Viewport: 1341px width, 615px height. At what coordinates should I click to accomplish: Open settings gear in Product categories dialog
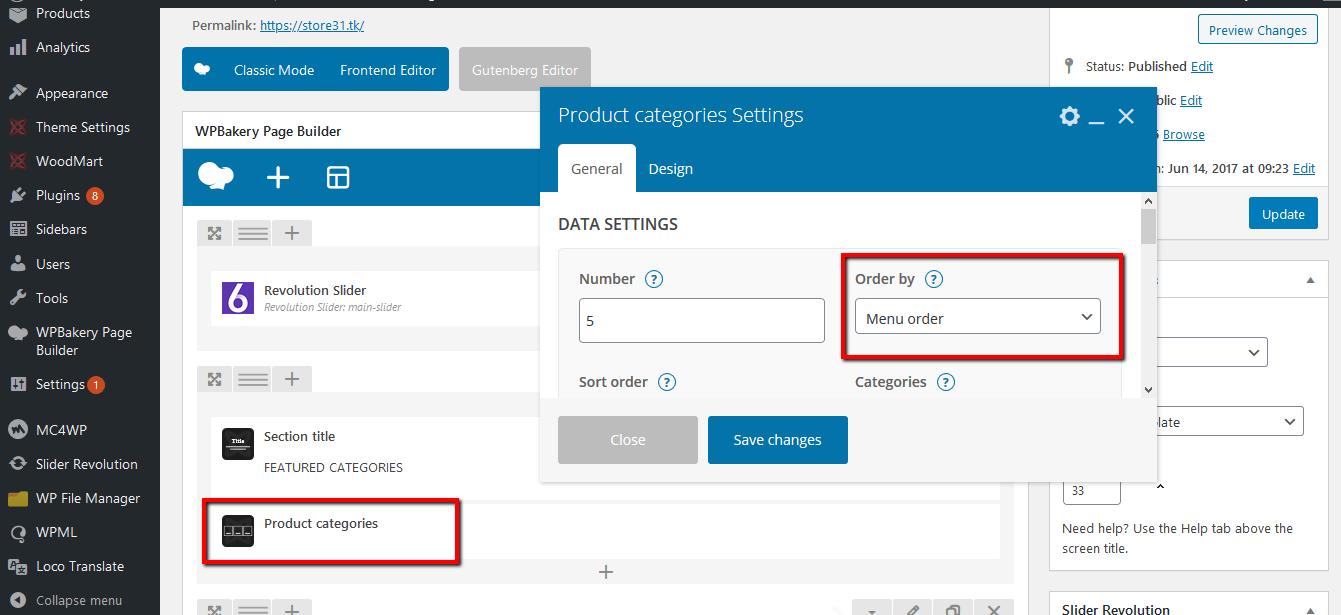[1070, 116]
